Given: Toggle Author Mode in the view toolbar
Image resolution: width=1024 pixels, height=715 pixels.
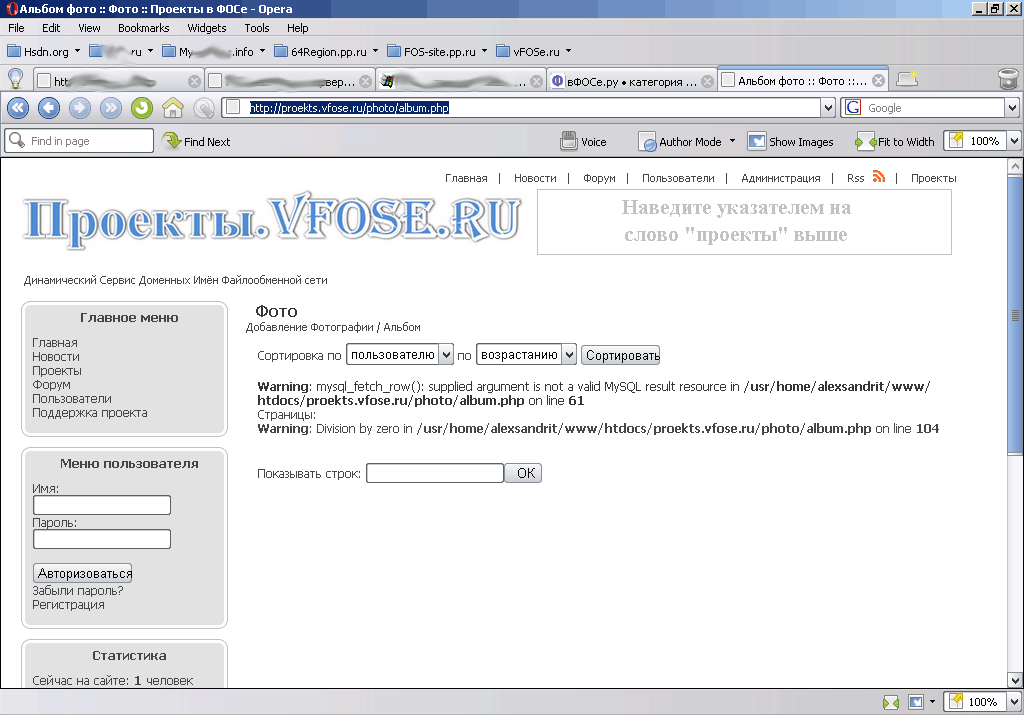Looking at the screenshot, I should tap(680, 142).
